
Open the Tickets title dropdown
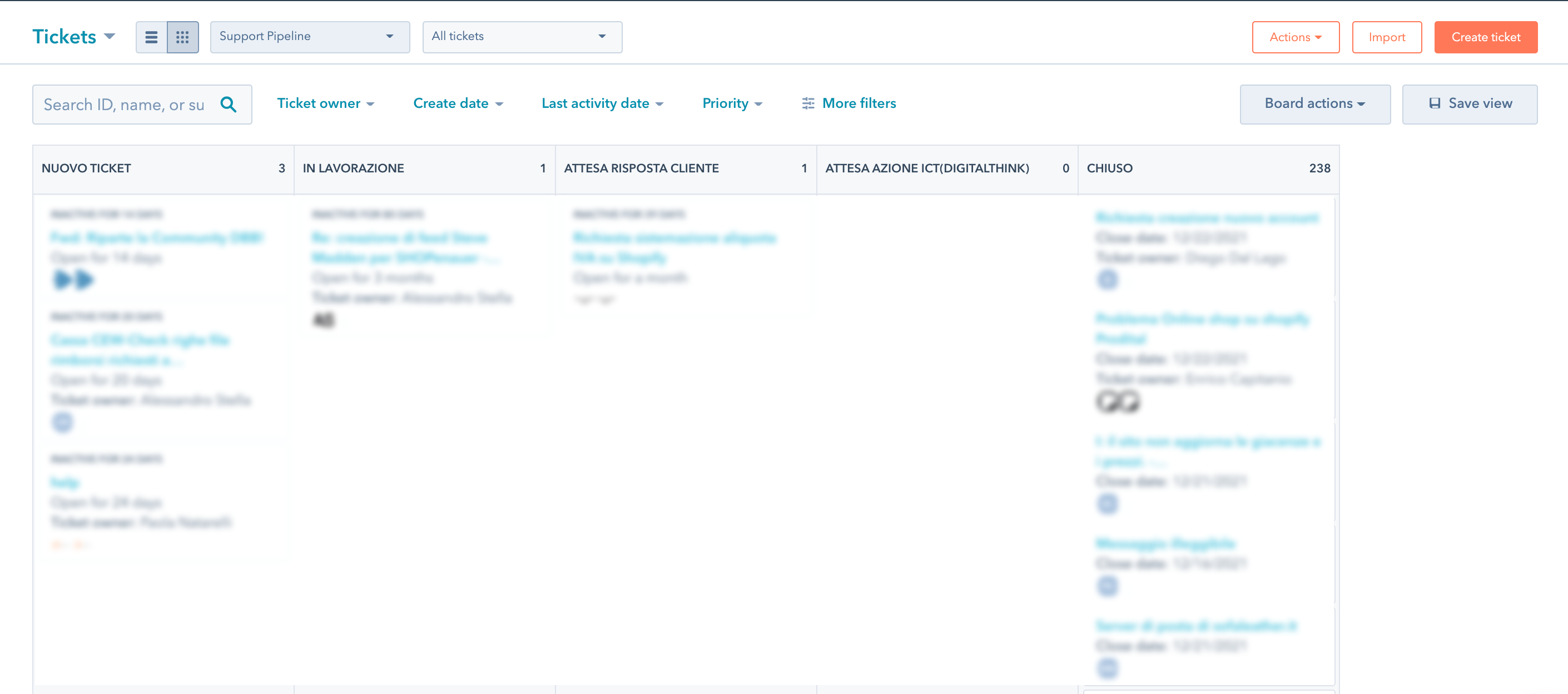coord(75,37)
